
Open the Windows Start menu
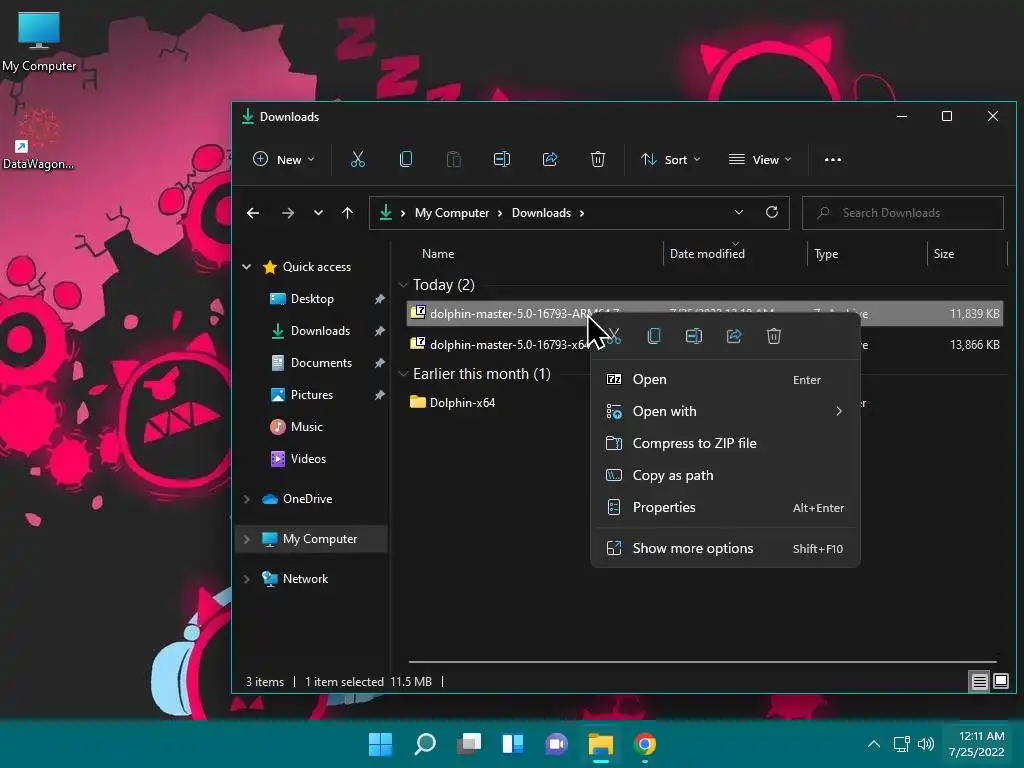[380, 744]
